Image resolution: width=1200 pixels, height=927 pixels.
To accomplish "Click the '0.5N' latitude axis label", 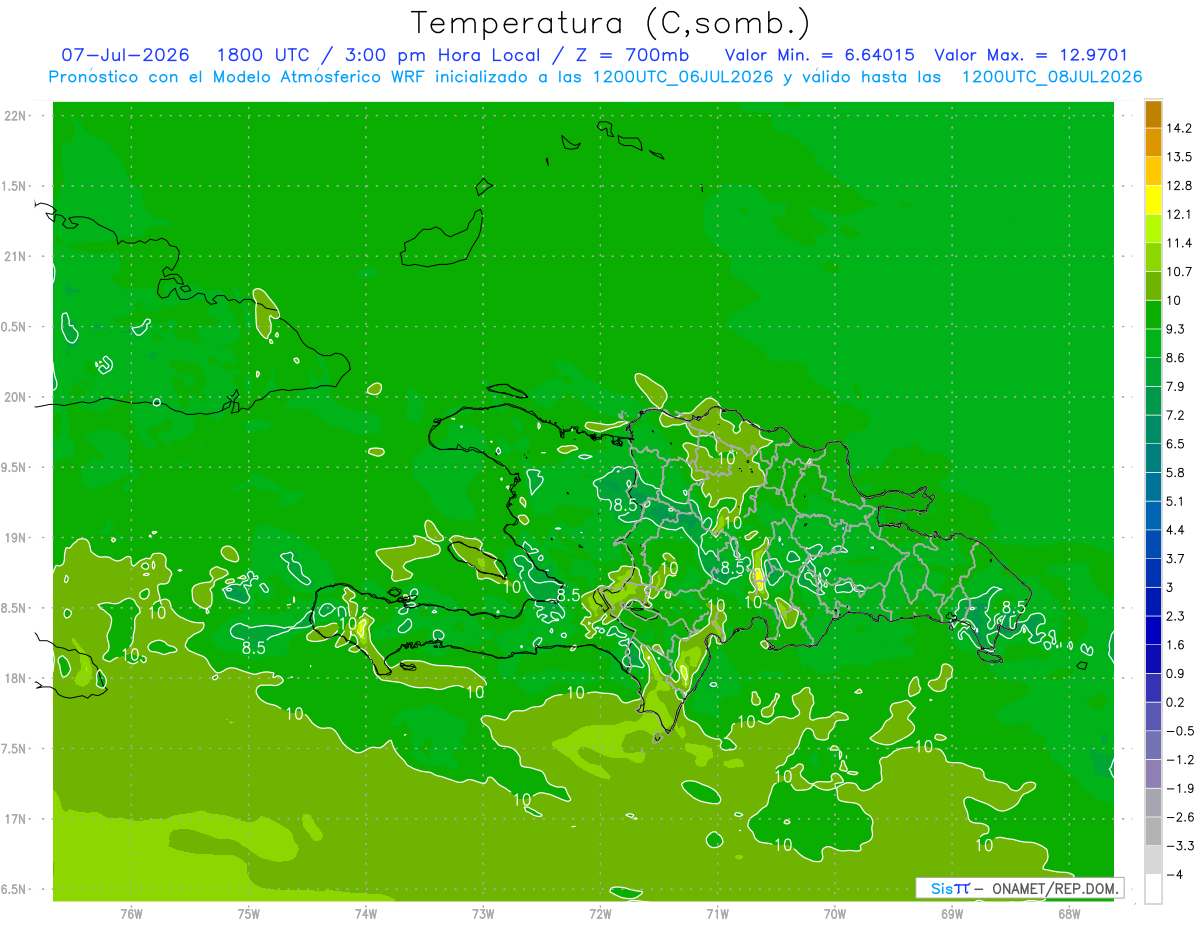I will [x=15, y=327].
